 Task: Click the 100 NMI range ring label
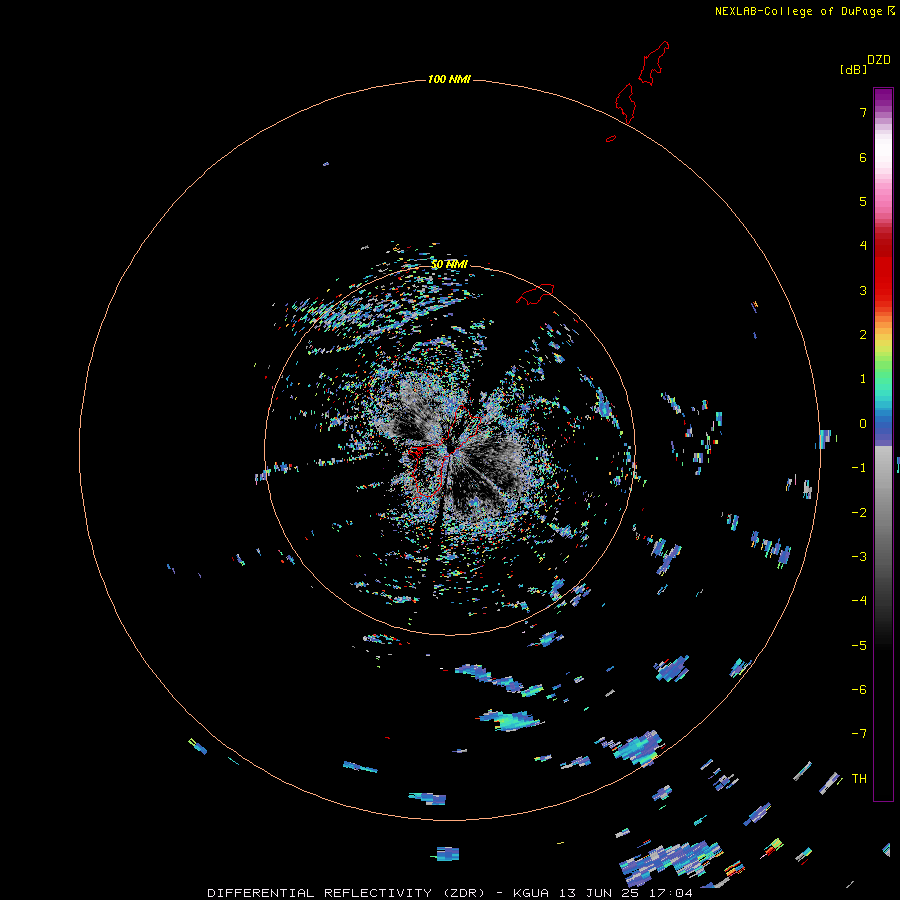[449, 79]
